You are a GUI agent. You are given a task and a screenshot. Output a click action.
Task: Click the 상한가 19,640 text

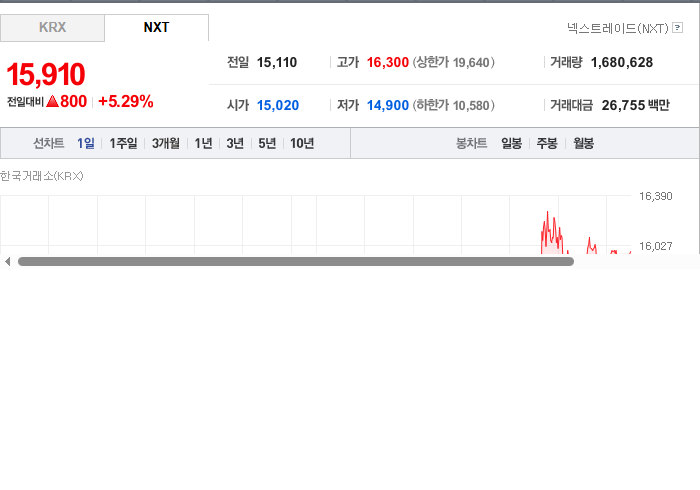click(x=454, y=62)
